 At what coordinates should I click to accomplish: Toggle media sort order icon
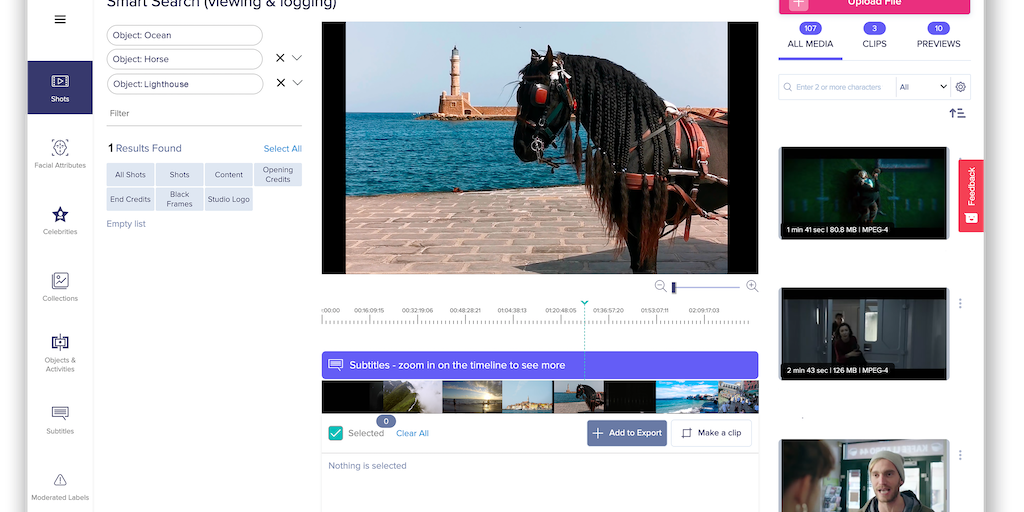[957, 113]
